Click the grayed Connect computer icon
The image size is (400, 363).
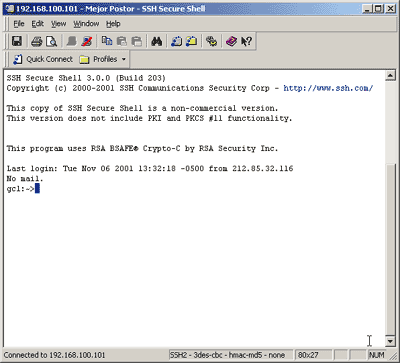coord(71,41)
